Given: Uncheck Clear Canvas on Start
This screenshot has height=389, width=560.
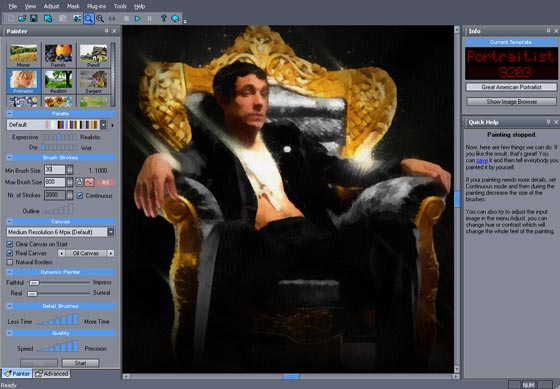Looking at the screenshot, I should tap(10, 244).
